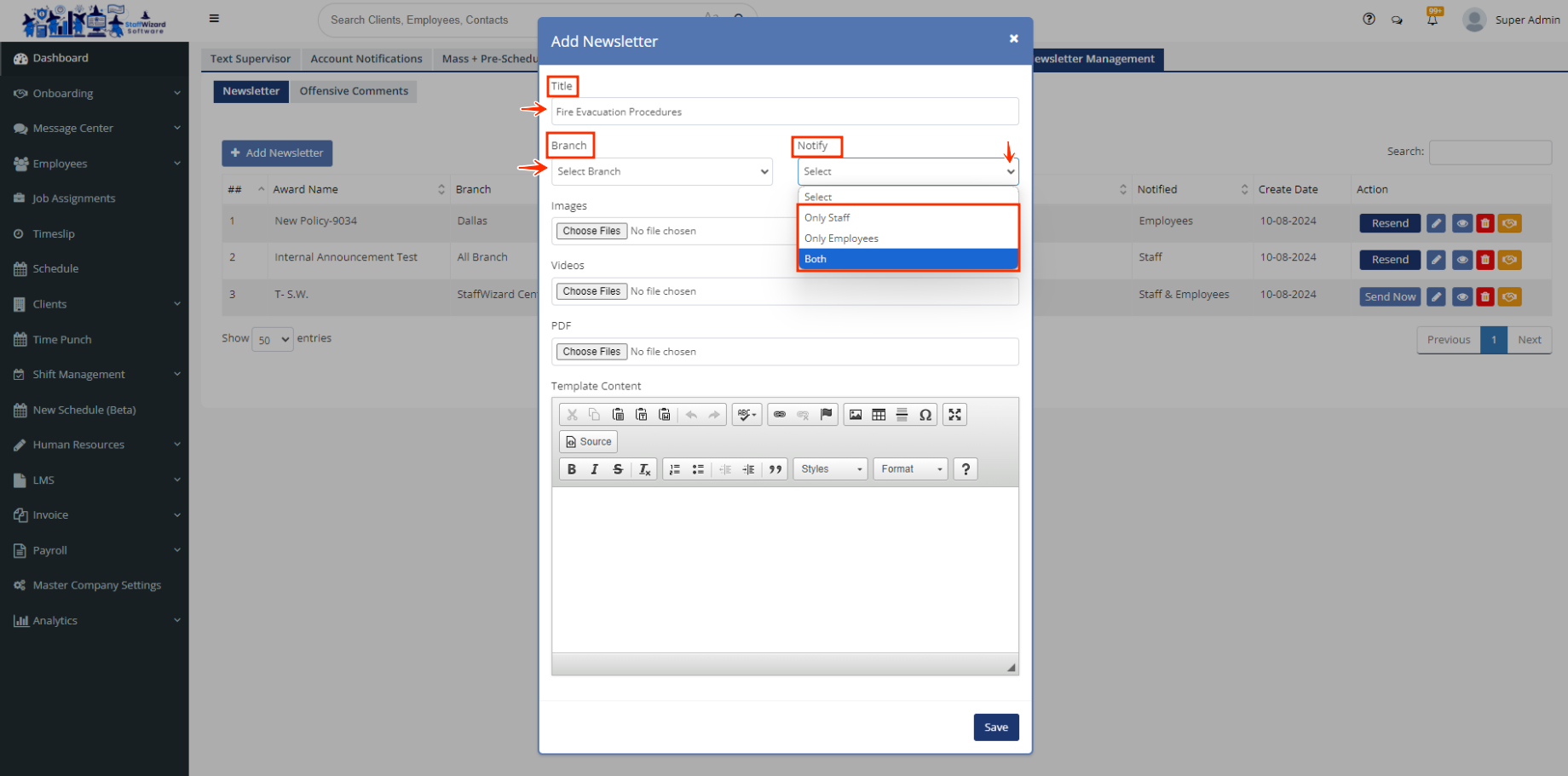Viewport: 1568px width, 776px height.
Task: Click the Title input field
Action: (784, 112)
